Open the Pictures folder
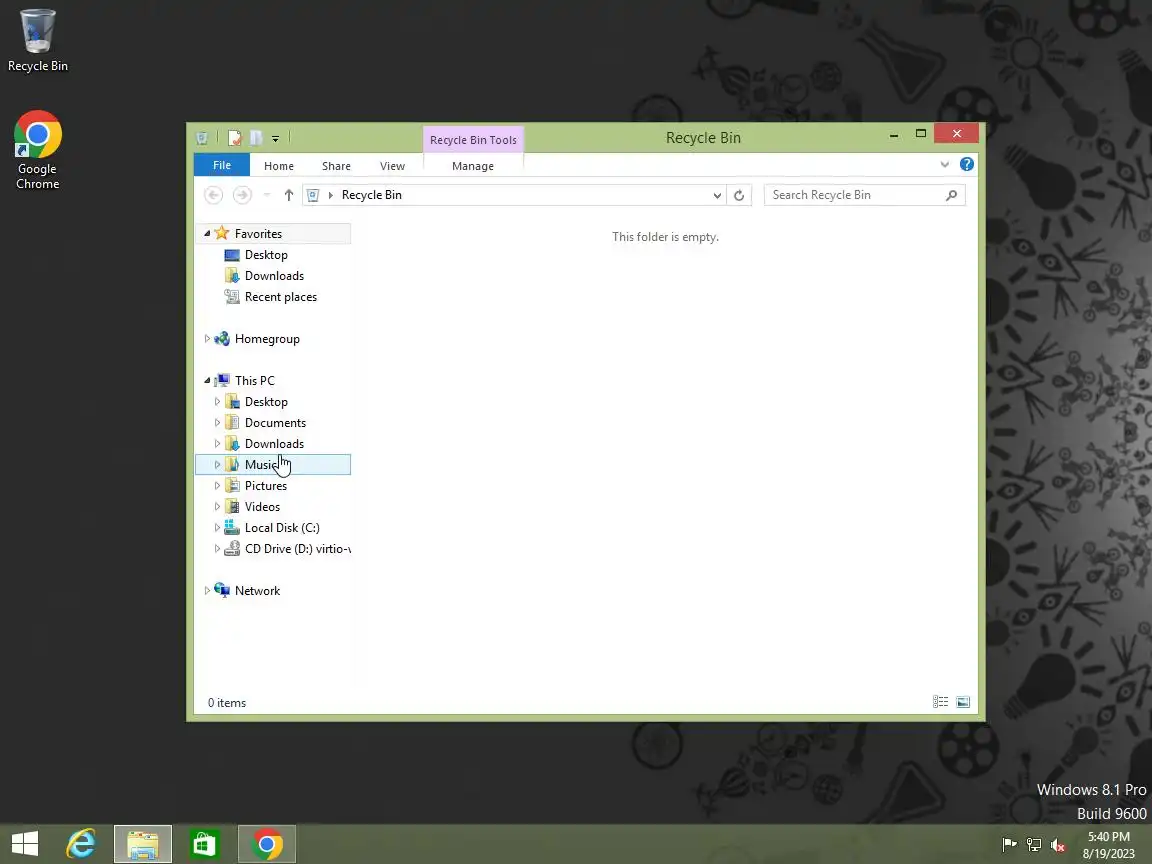 pos(266,486)
